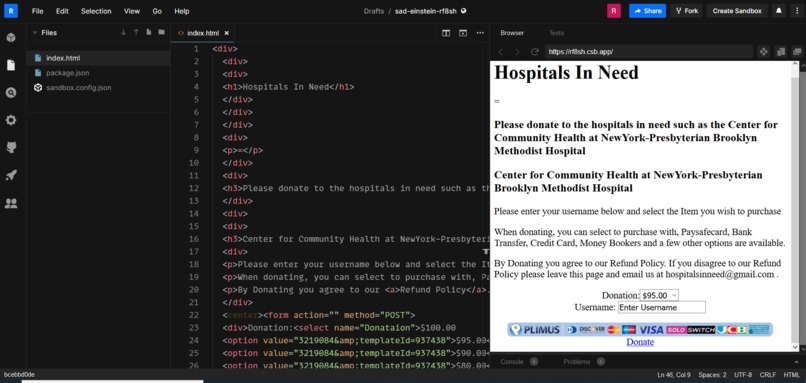Open the Donation amount dropdown
Image resolution: width=806 pixels, height=383 pixels.
(659, 296)
